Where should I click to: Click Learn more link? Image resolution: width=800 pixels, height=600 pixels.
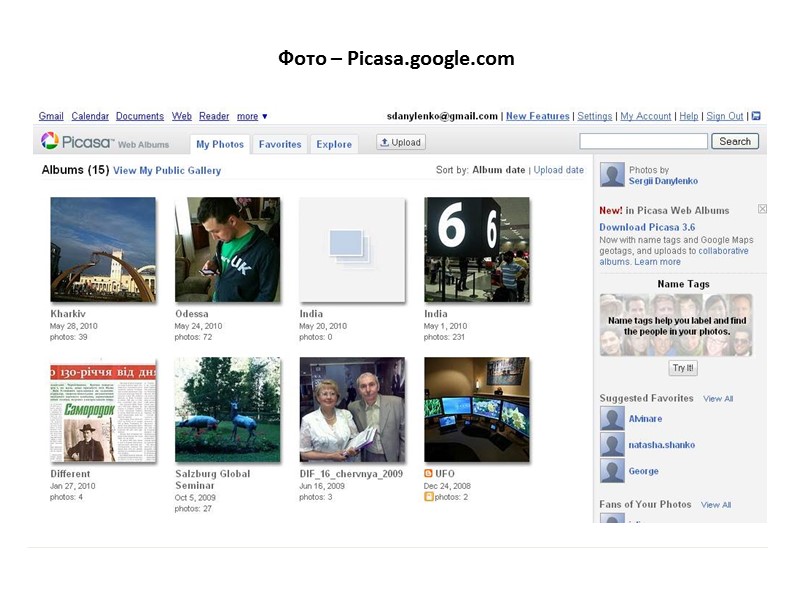(x=657, y=262)
